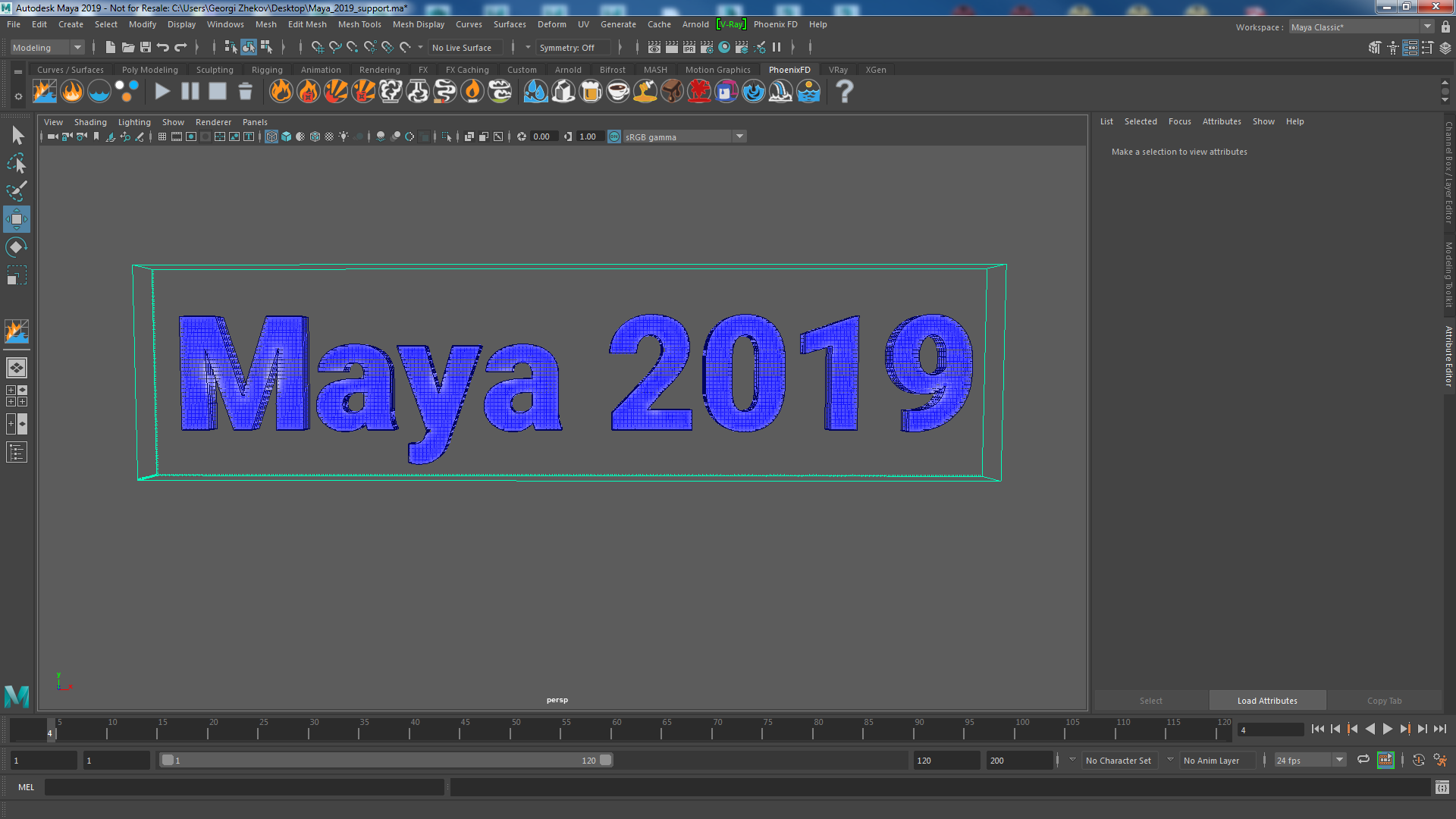Choose the Paint Selection tool
The width and height of the screenshot is (1456, 819).
pos(17,191)
